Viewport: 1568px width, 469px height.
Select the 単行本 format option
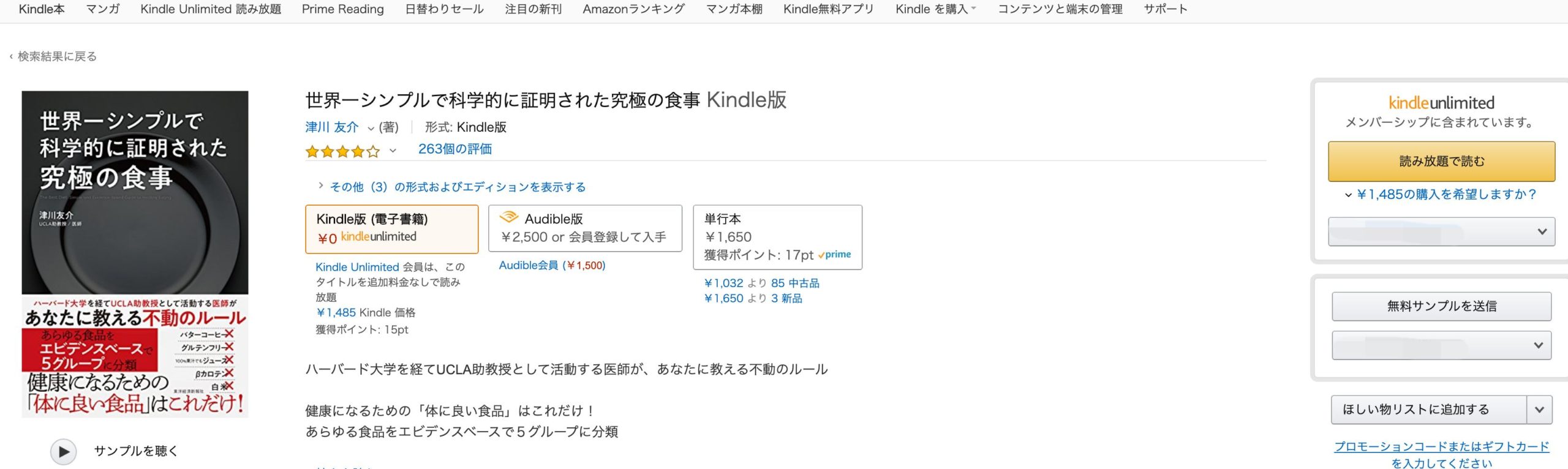click(x=777, y=236)
